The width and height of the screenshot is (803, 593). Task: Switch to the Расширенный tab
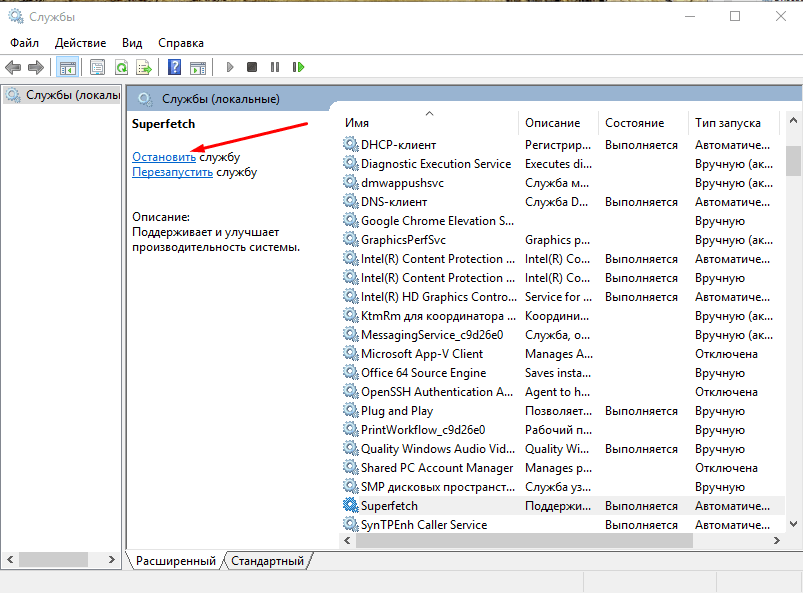coord(176,561)
